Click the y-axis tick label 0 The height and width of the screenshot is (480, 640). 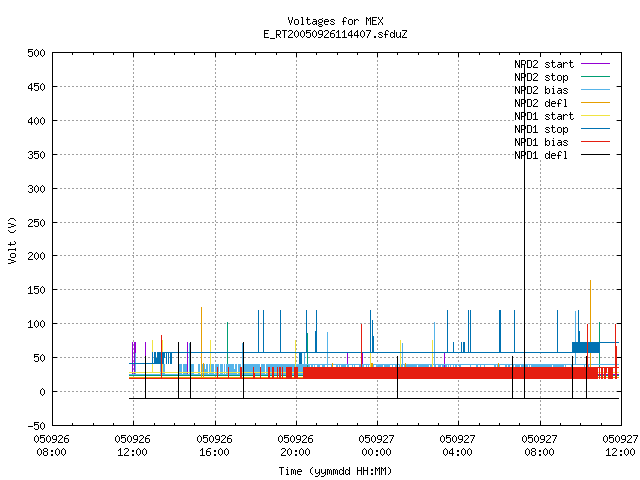coord(42,392)
